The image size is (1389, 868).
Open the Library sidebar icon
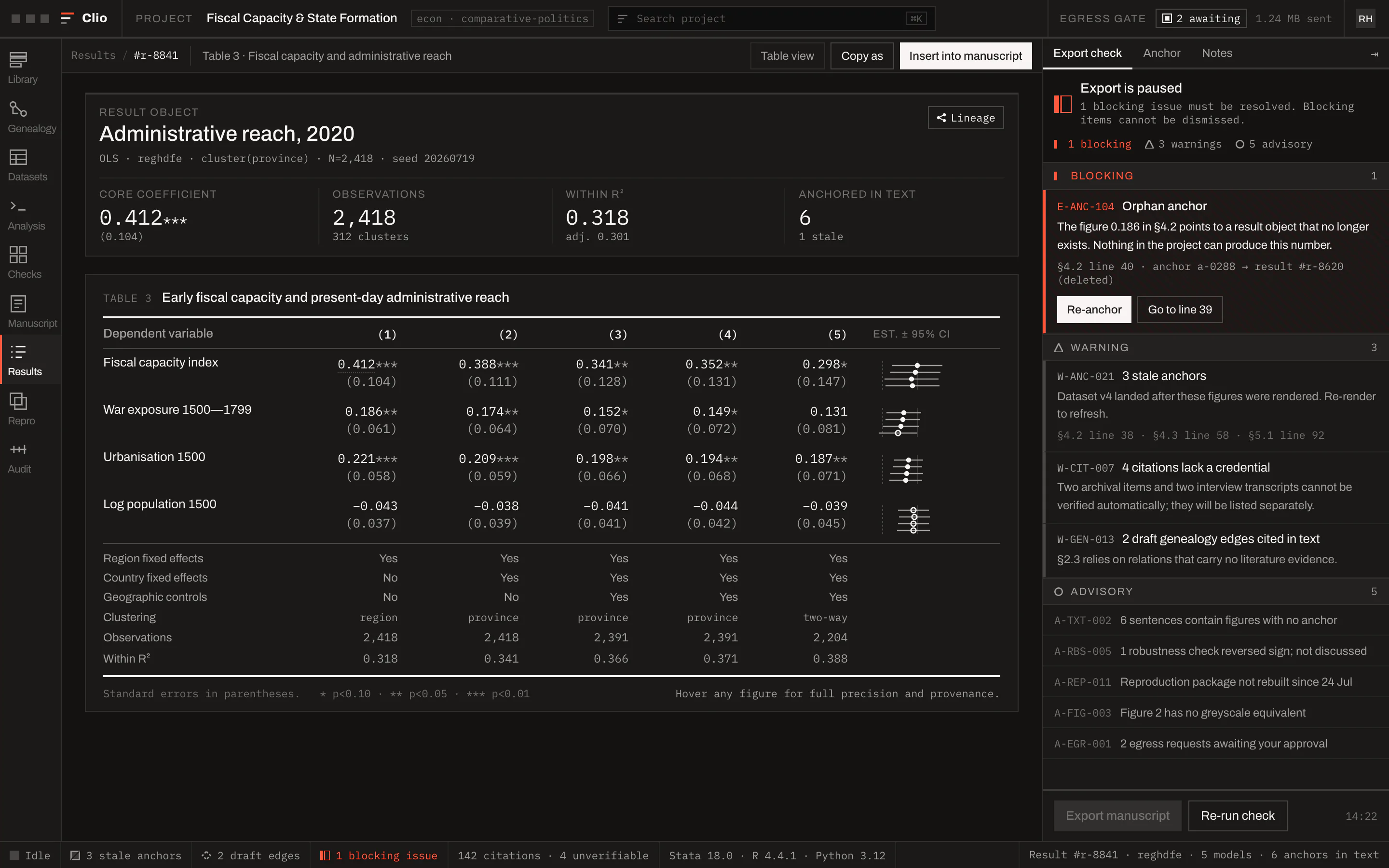(18, 60)
